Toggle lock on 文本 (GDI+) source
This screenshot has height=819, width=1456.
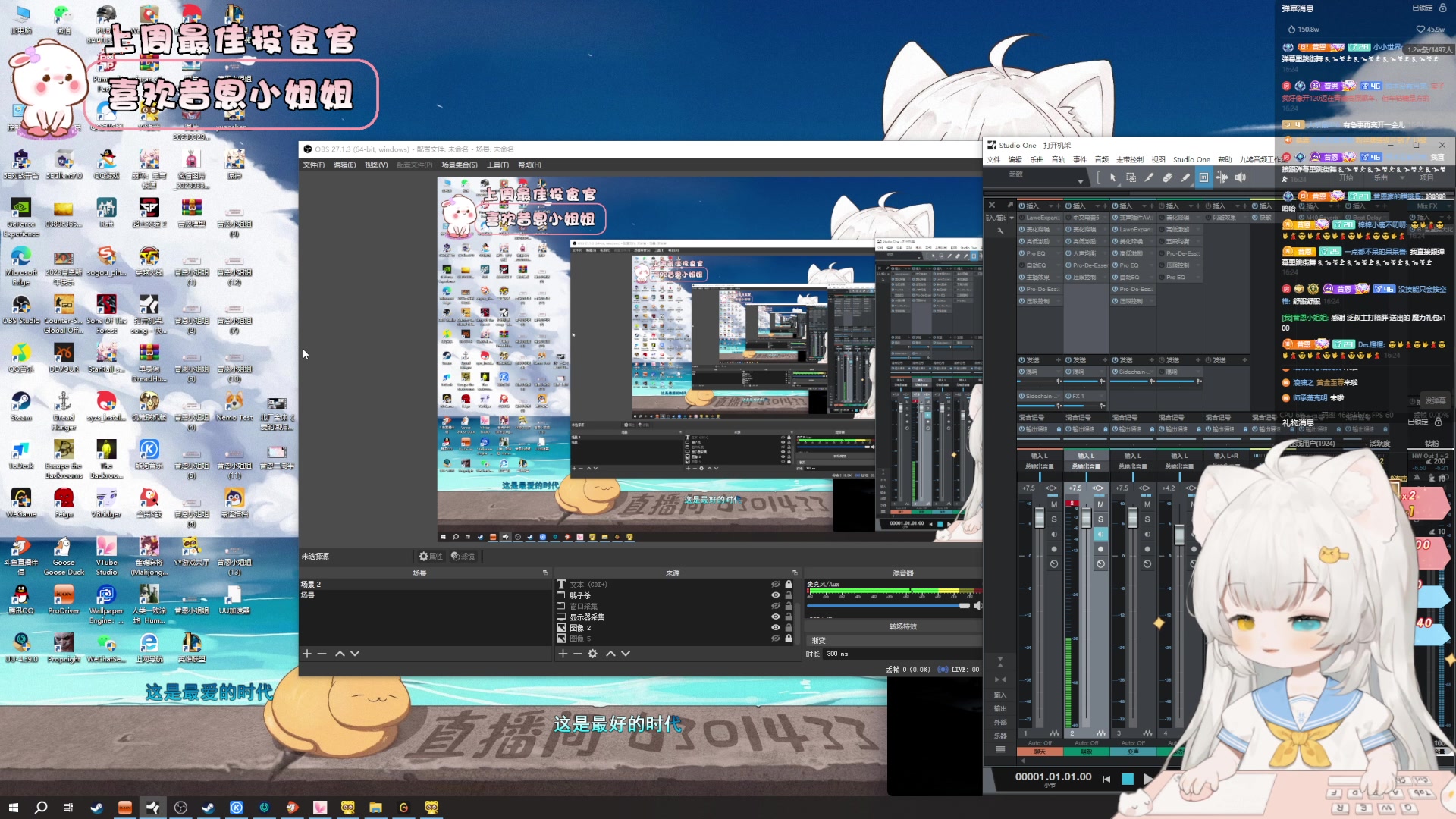[789, 585]
